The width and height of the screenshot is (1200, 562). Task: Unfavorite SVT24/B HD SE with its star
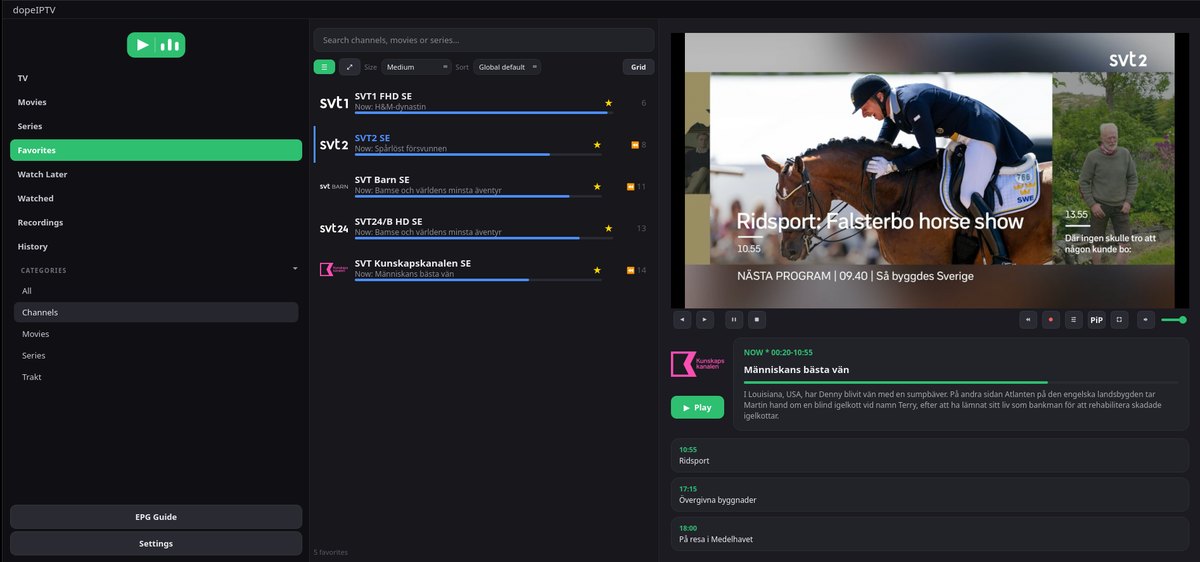point(607,228)
